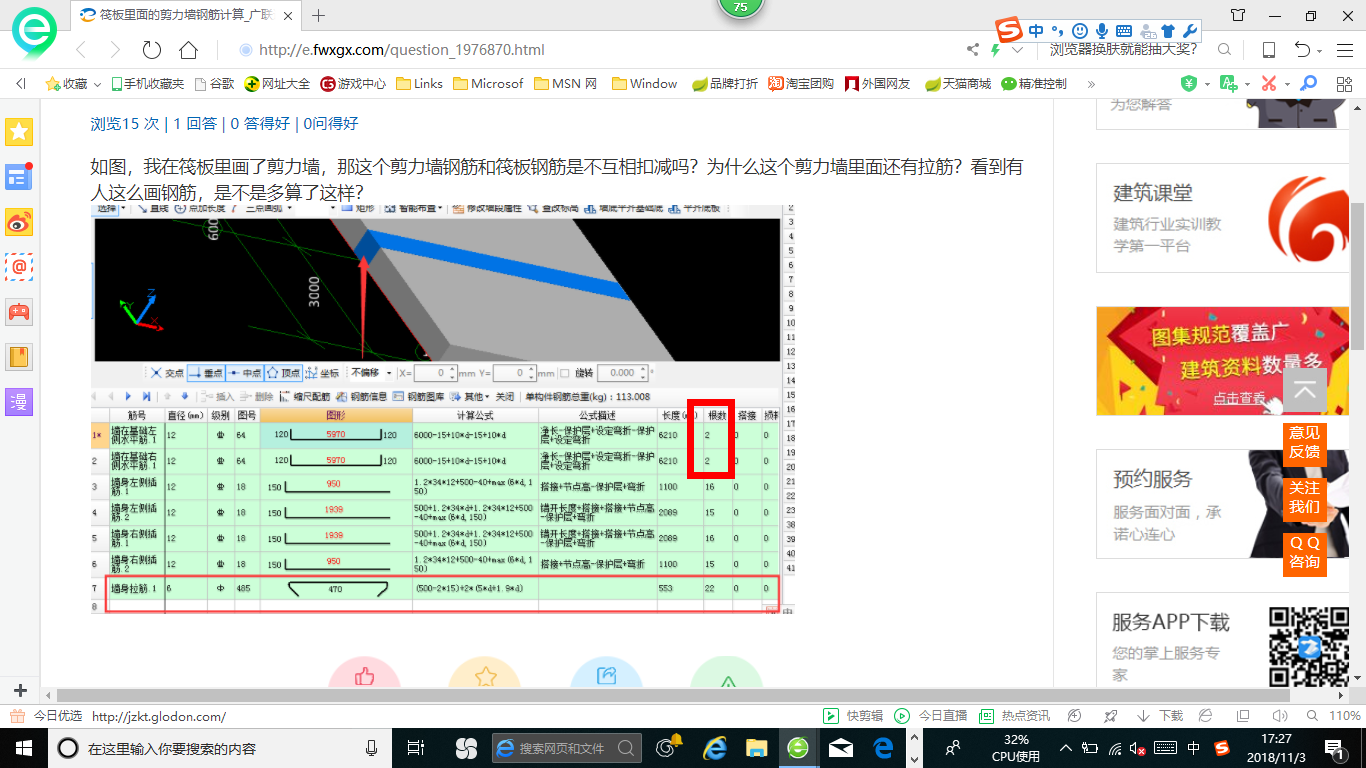Select the 筏板里面的剪力墙钢筋计算 browser tab
1366x768 pixels.
pyautogui.click(x=187, y=15)
